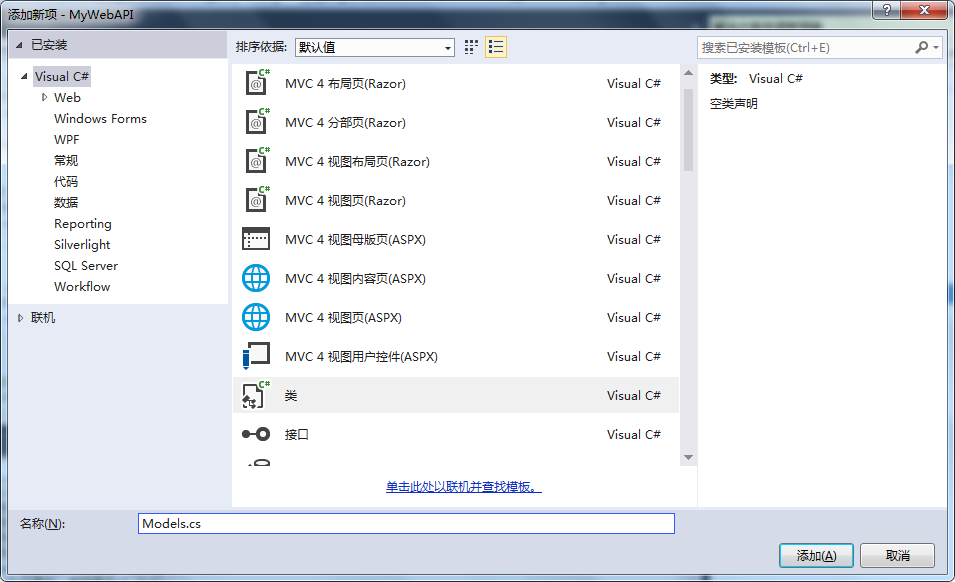Screen dimensions: 955x582
Task: Select the Reporting category
Action: point(83,223)
